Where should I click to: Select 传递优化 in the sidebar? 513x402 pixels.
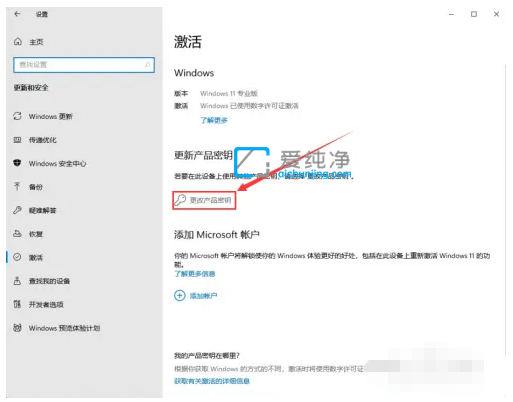click(x=43, y=140)
